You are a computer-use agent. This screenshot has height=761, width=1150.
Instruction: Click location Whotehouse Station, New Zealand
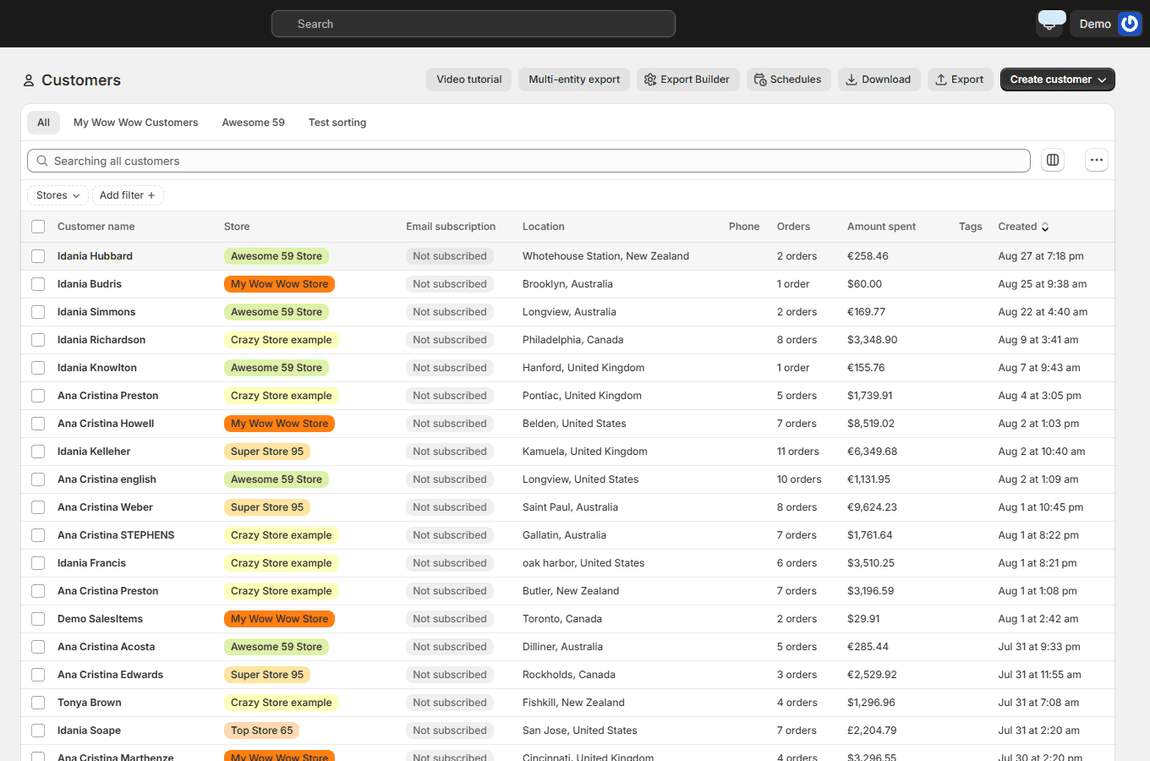tap(606, 256)
